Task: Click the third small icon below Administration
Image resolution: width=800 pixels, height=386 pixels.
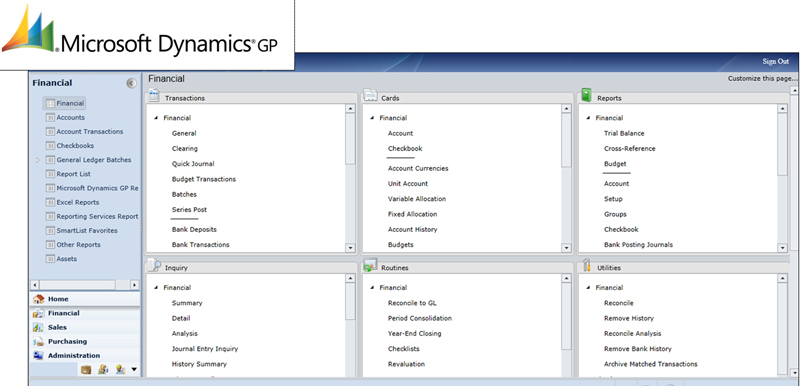Action: [x=120, y=370]
